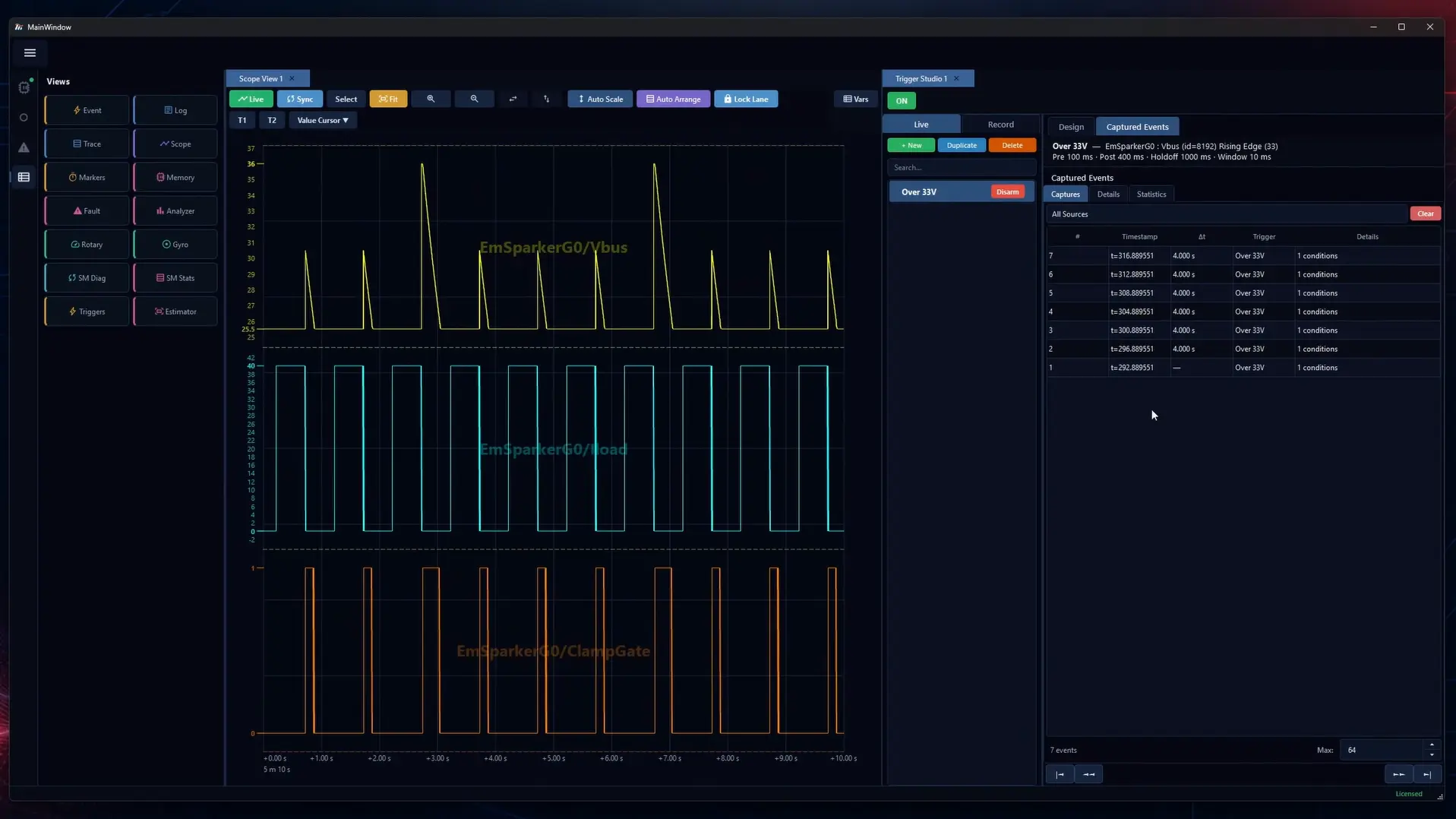Toggle the Trigger Studio ON switch

[x=902, y=100]
